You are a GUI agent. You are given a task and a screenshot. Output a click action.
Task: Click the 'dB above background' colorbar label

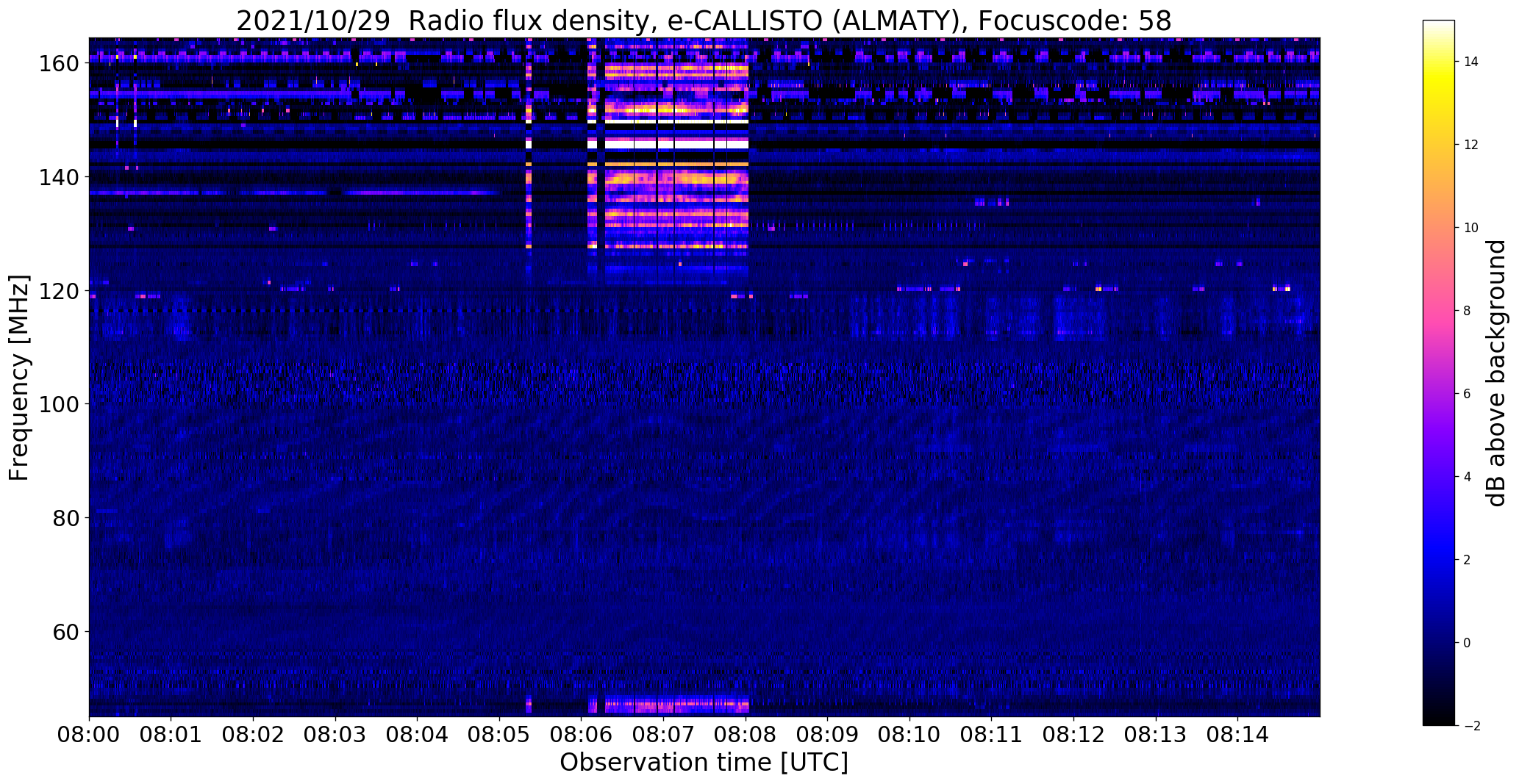[x=1495, y=373]
